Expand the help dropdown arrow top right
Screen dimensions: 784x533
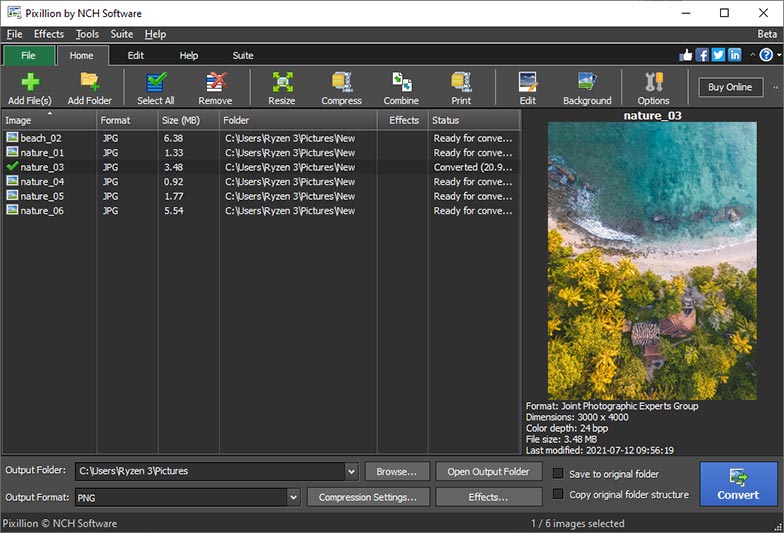(x=777, y=56)
